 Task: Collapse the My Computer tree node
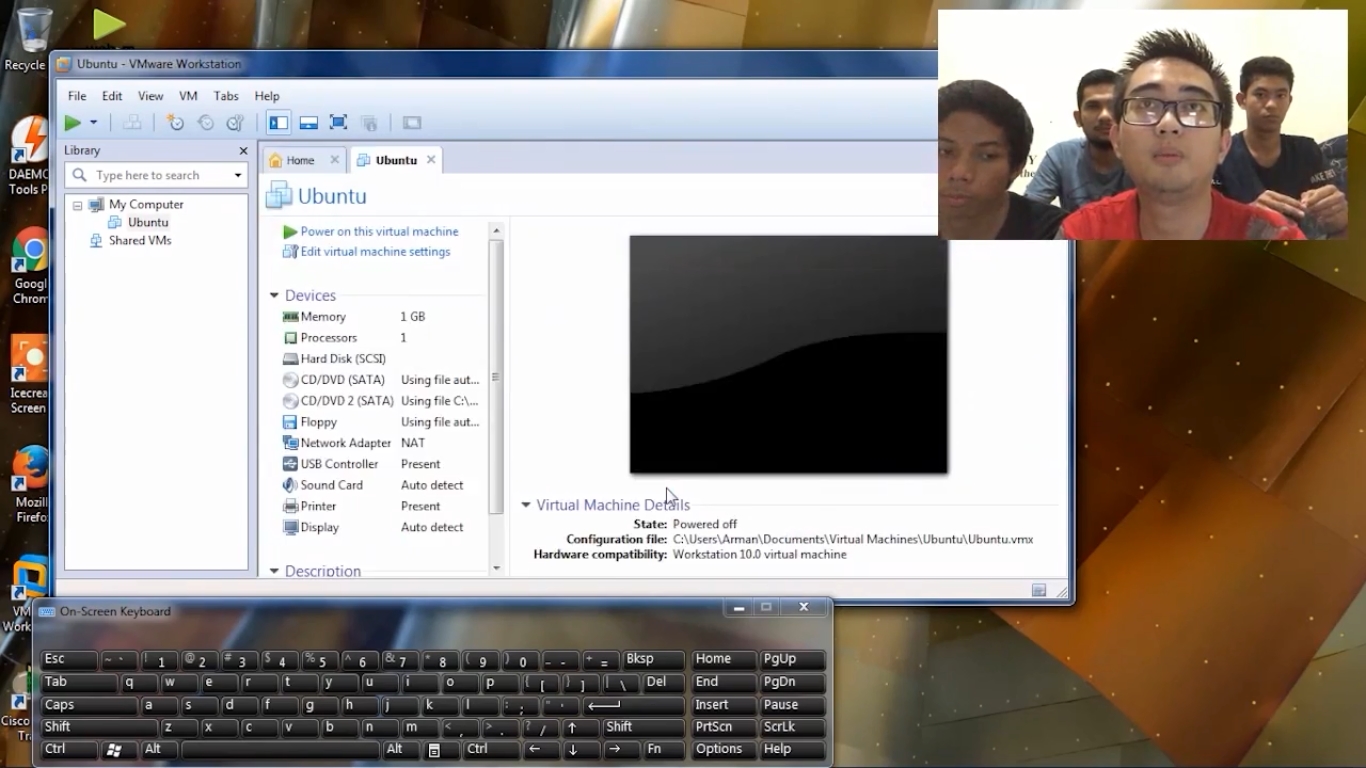click(77, 205)
